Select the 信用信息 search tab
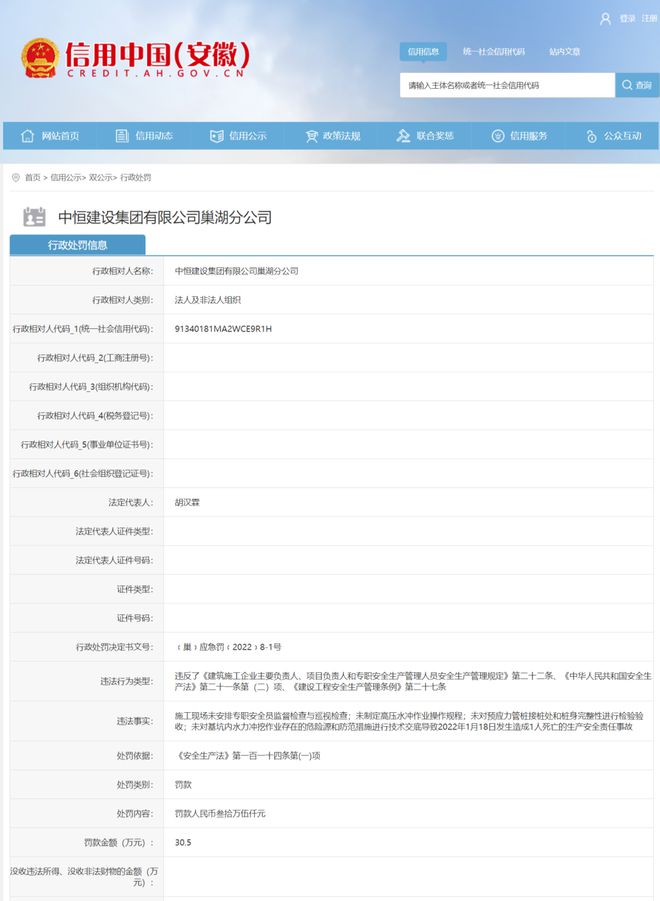 point(423,51)
